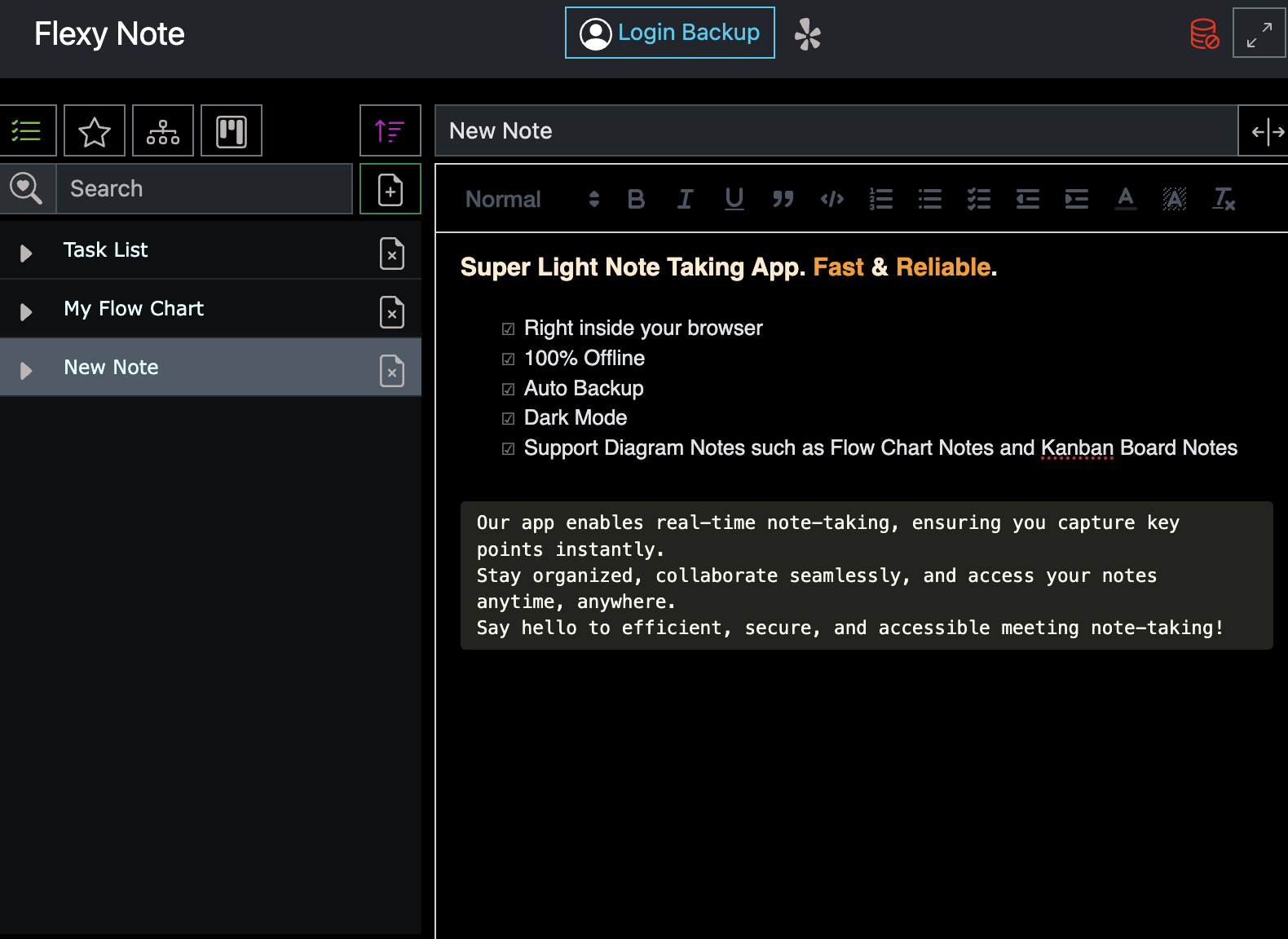The height and width of the screenshot is (939, 1288).
Task: Toggle the '100% Offline' checkbox
Action: [509, 359]
